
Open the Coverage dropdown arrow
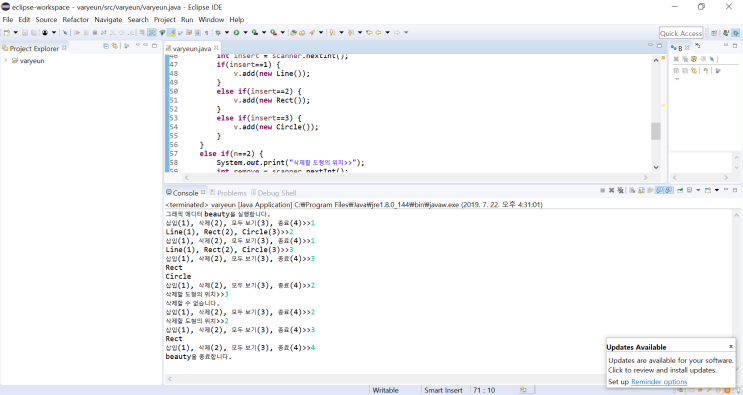pyautogui.click(x=264, y=33)
